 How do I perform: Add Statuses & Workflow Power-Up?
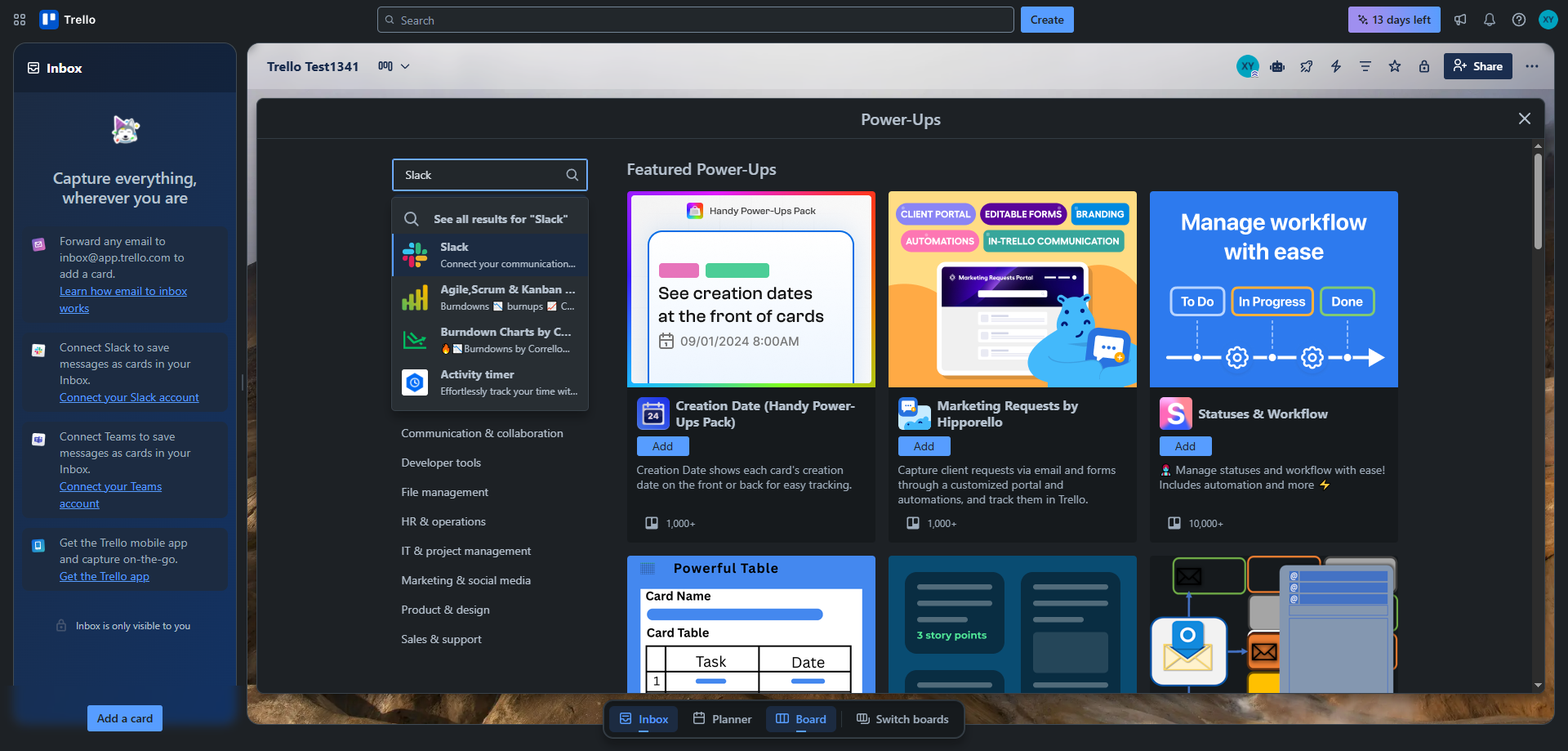click(1185, 446)
